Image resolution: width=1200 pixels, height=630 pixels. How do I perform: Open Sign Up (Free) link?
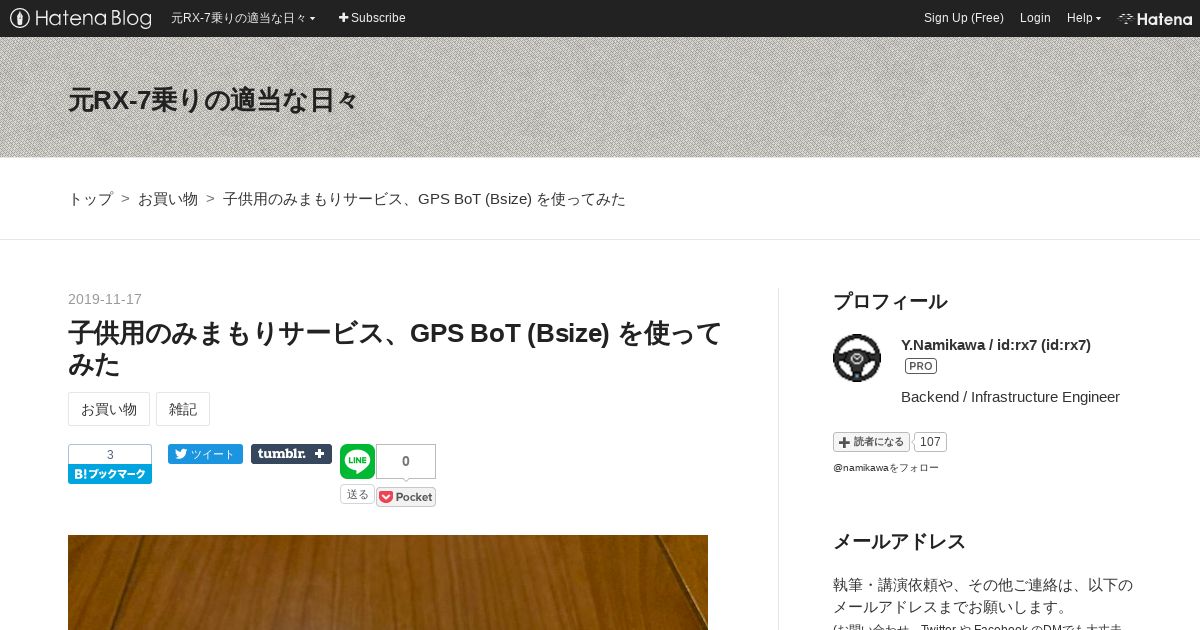(964, 18)
